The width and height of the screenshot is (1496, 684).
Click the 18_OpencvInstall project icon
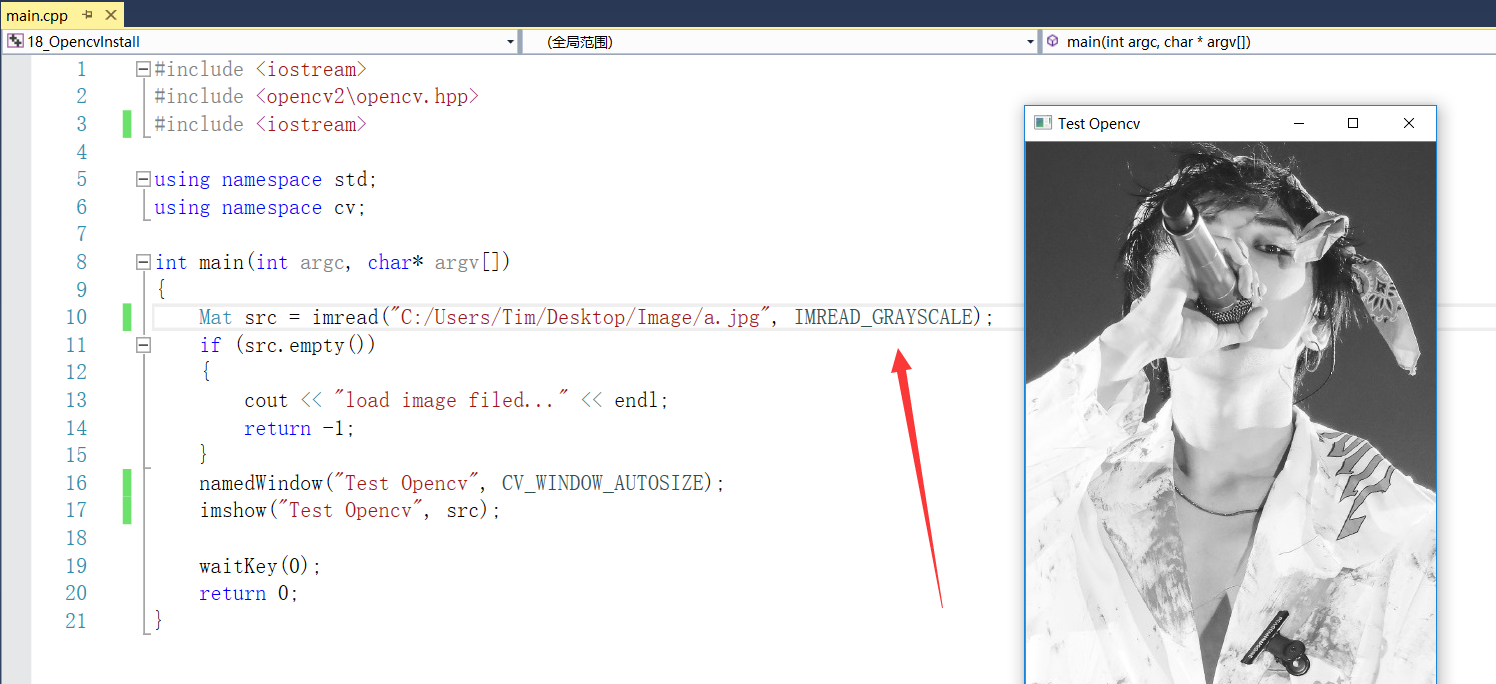[x=15, y=41]
